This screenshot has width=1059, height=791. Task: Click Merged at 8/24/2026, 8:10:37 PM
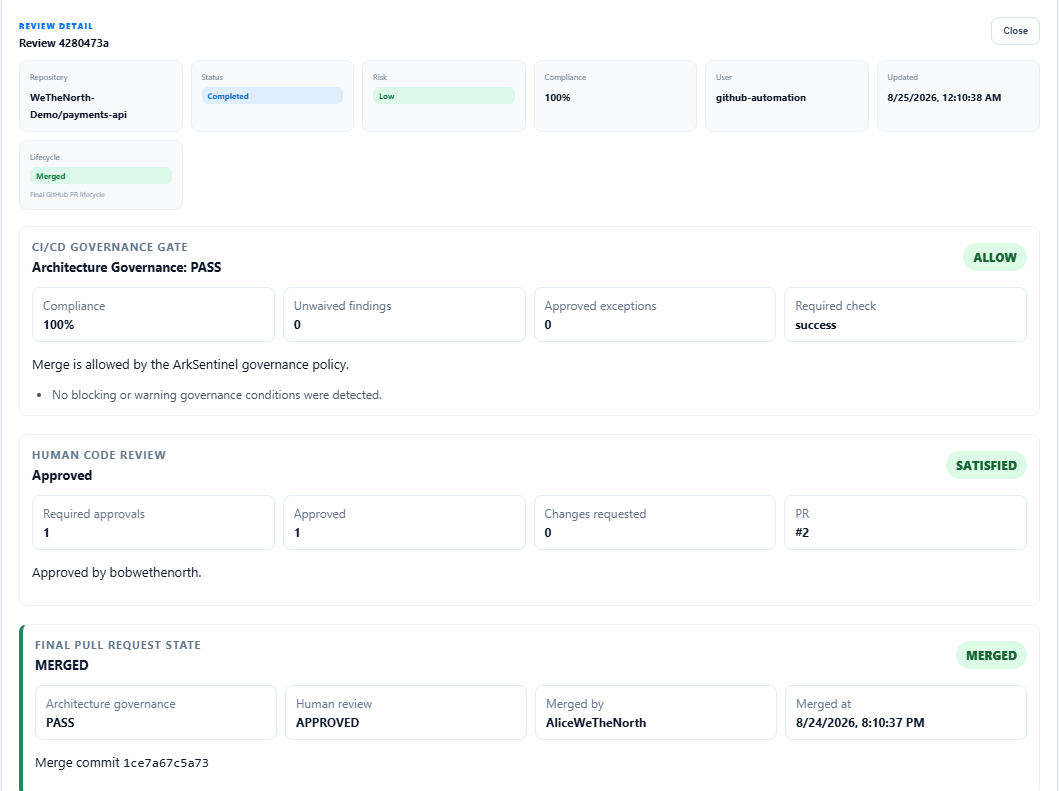[860, 723]
